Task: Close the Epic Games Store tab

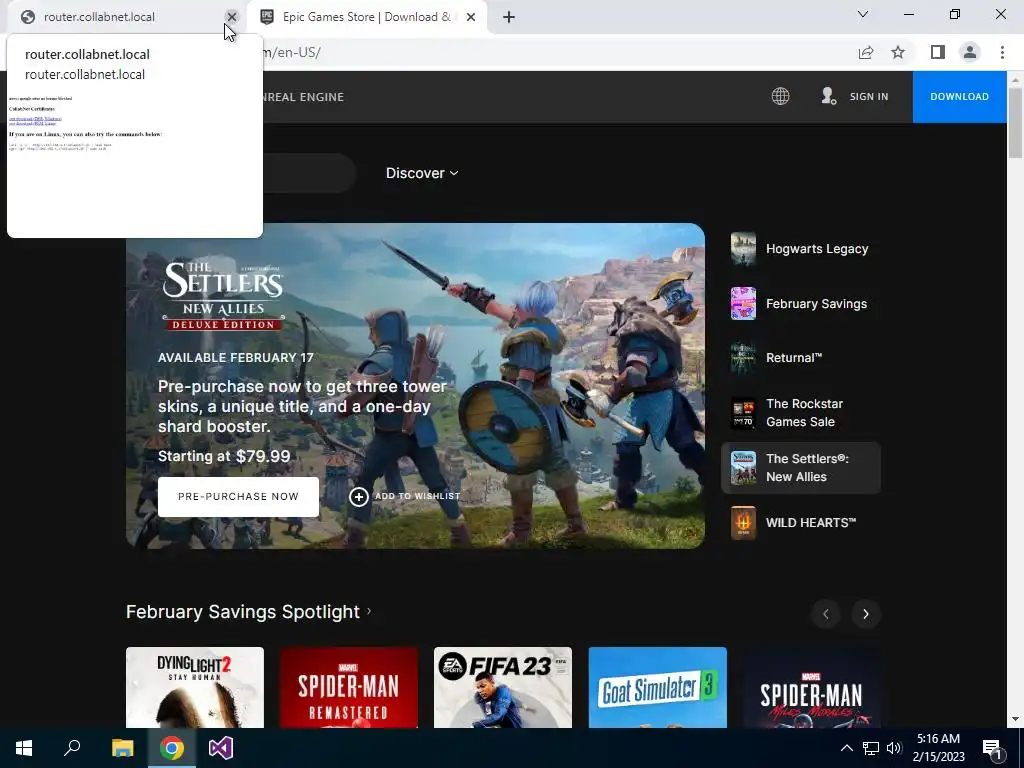Action: [x=471, y=17]
